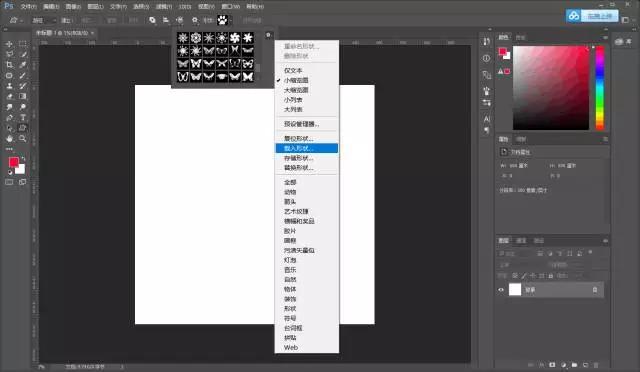Open the Libraries (库) panel icon
Screen dimensions: 640x372
(623, 42)
